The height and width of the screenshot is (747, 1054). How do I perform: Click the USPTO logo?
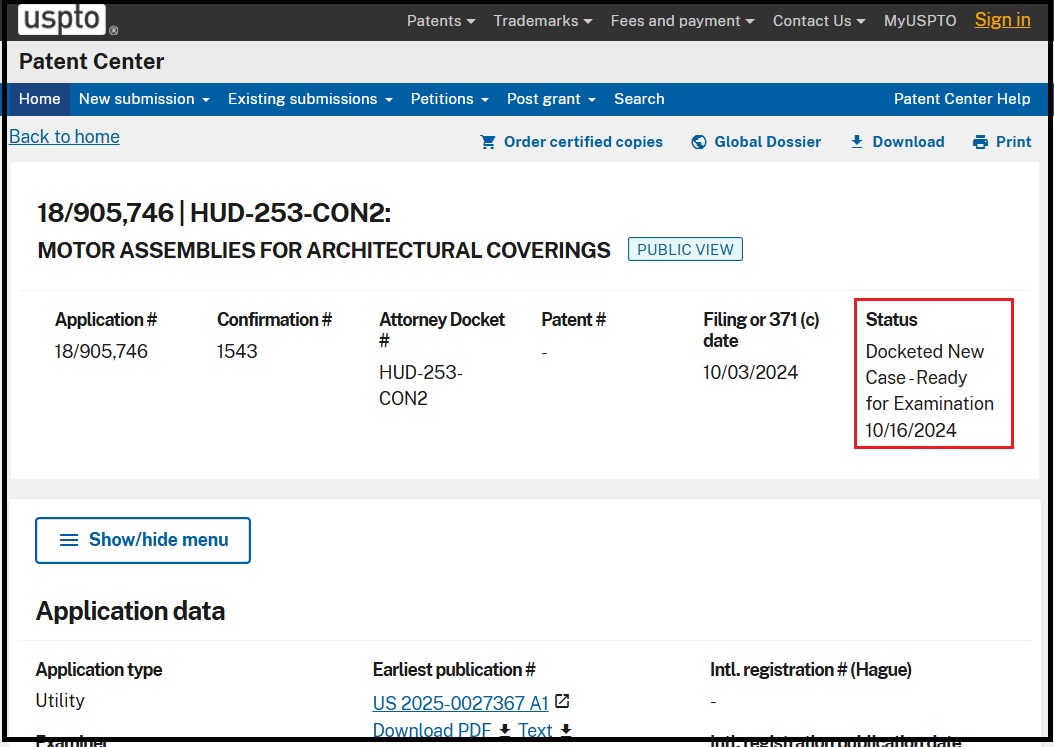click(x=62, y=19)
